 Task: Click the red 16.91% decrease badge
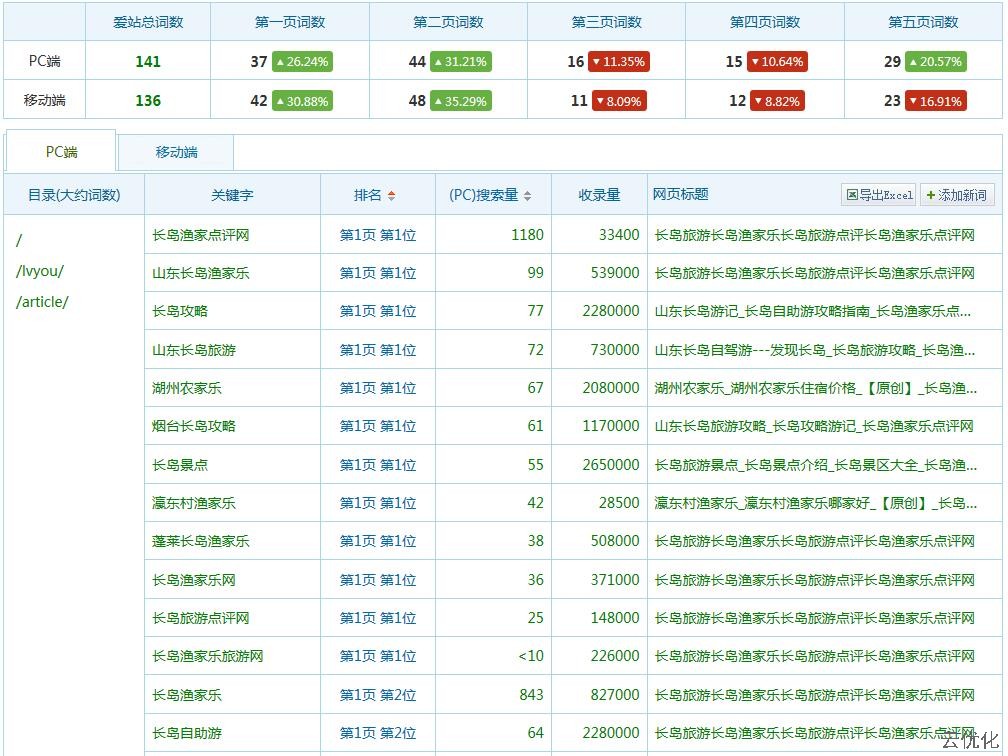coord(935,101)
